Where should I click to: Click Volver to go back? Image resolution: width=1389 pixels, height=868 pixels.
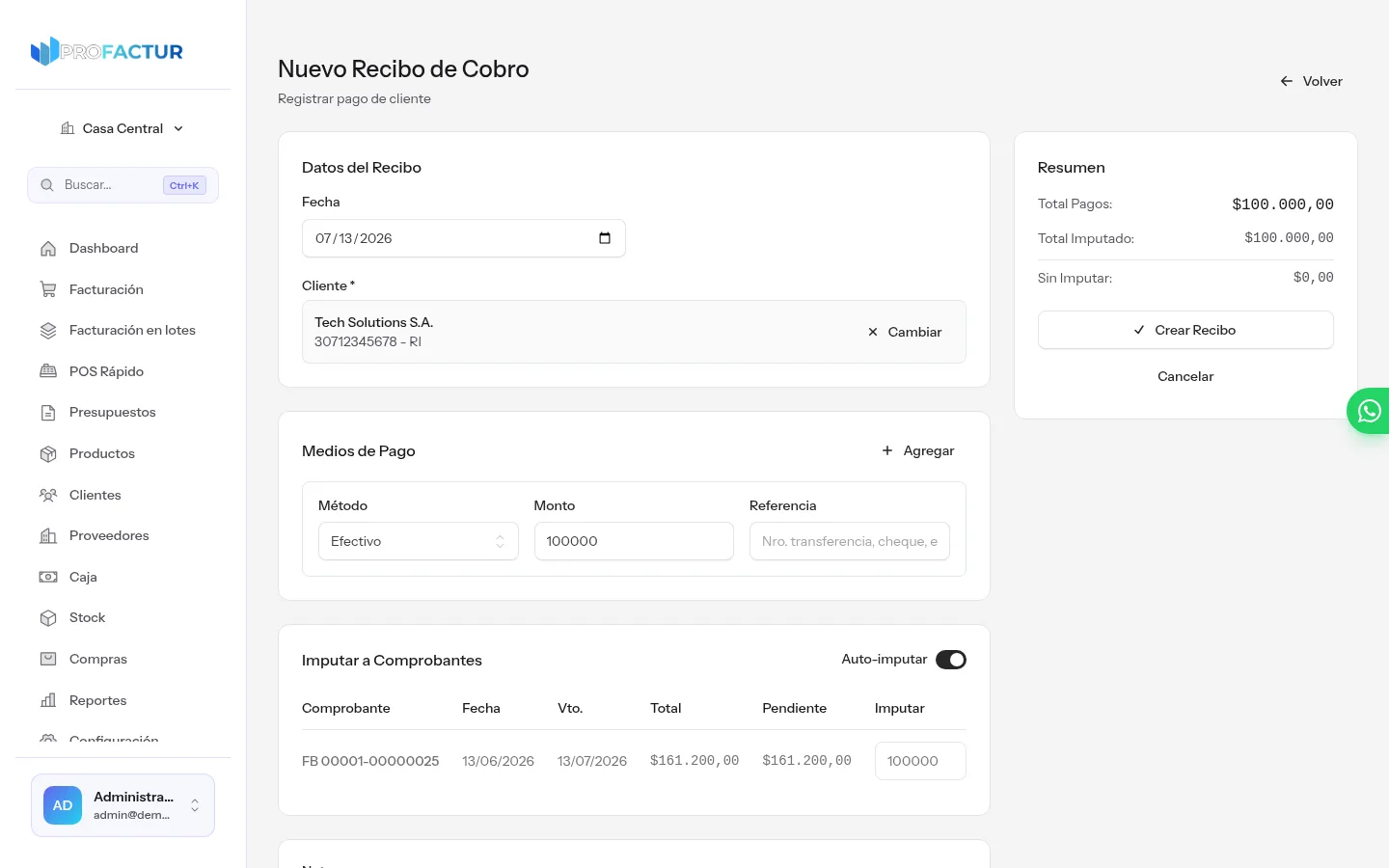[x=1311, y=81]
